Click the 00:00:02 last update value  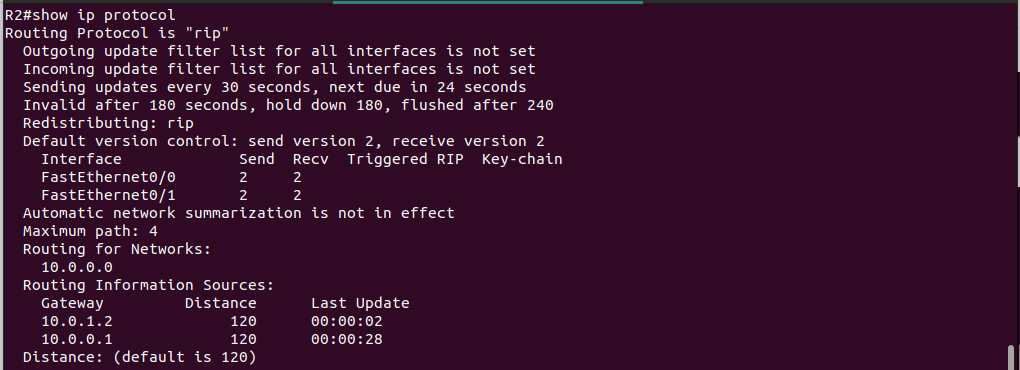(x=347, y=321)
